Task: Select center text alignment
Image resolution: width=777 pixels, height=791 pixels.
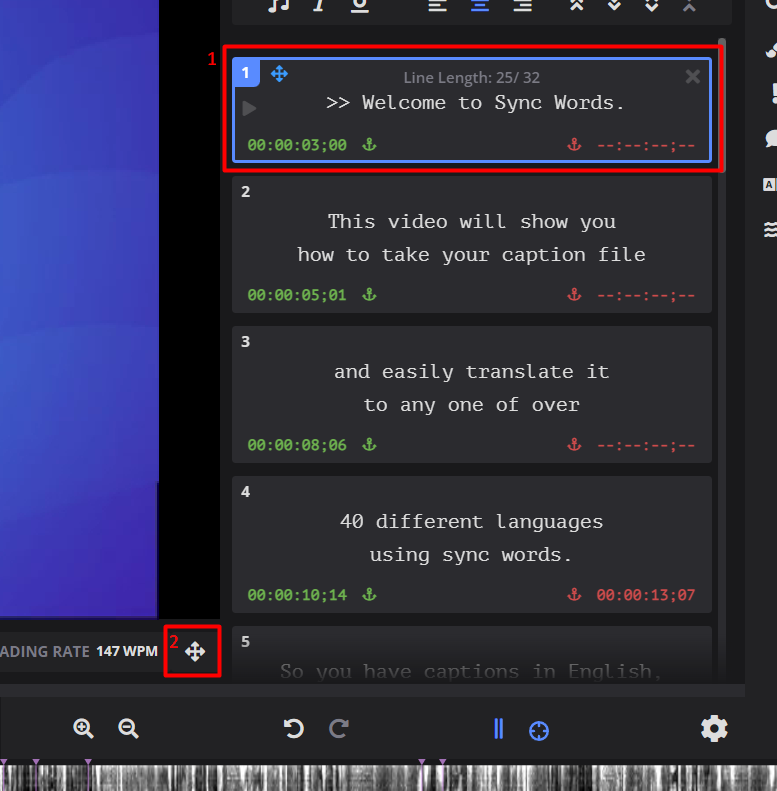Action: [480, 5]
